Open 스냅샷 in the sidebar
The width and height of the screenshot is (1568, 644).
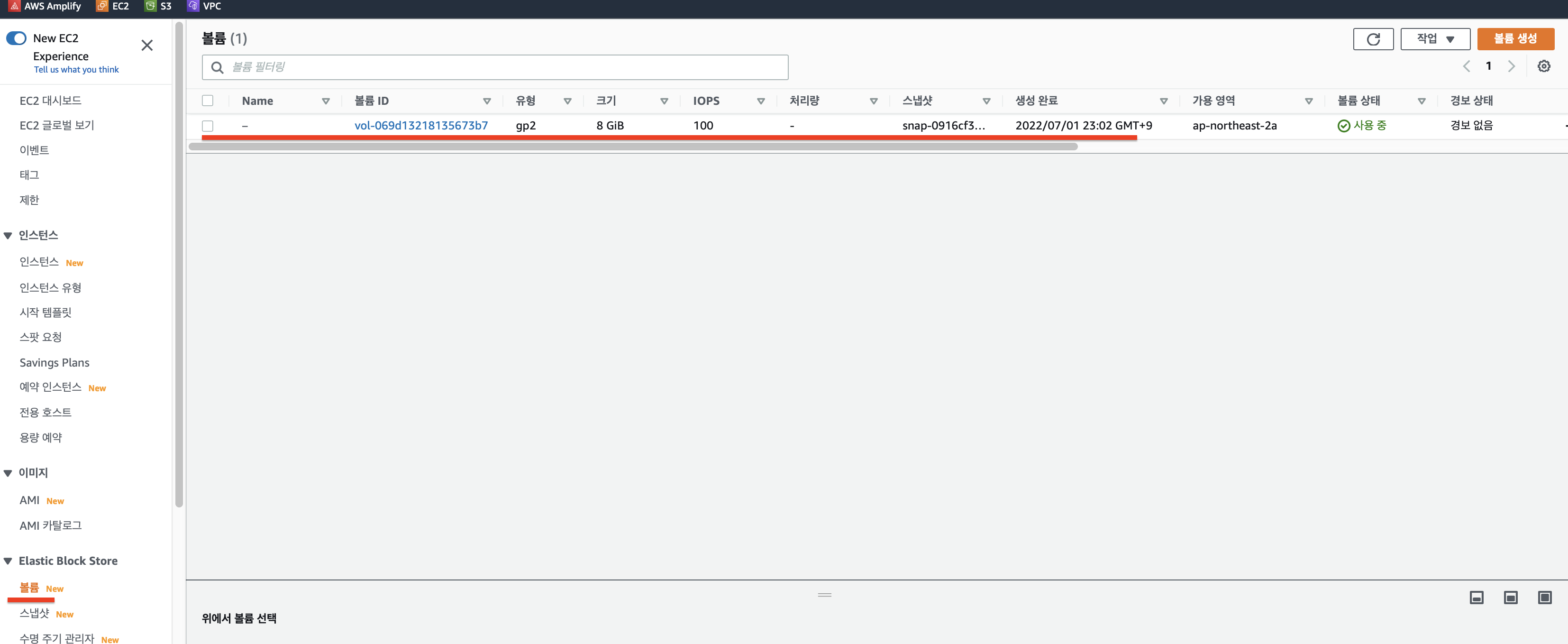click(x=34, y=614)
